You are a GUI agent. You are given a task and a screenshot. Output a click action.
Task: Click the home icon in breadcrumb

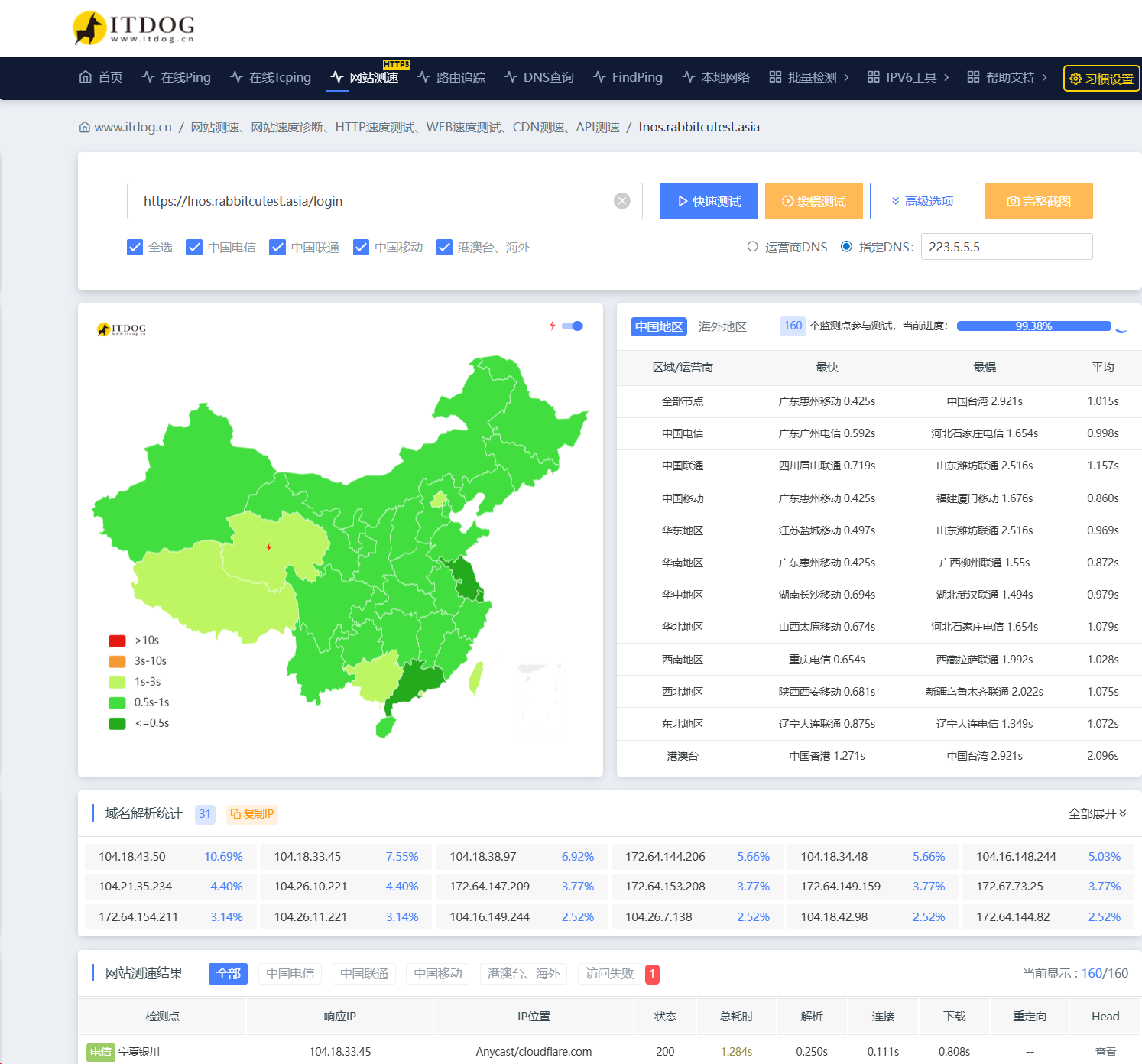coord(84,127)
